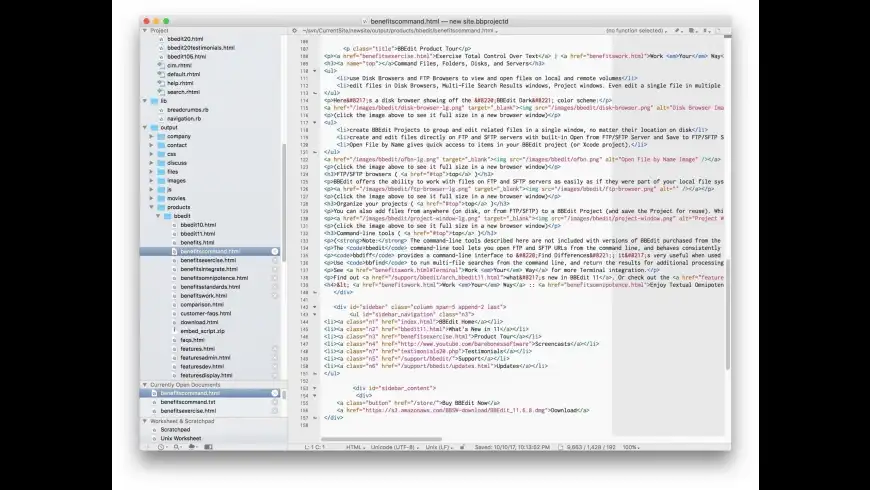Close benefitscommand.html in Currently Open Documents
Screen dimensions: 870x490
coord(275,393)
